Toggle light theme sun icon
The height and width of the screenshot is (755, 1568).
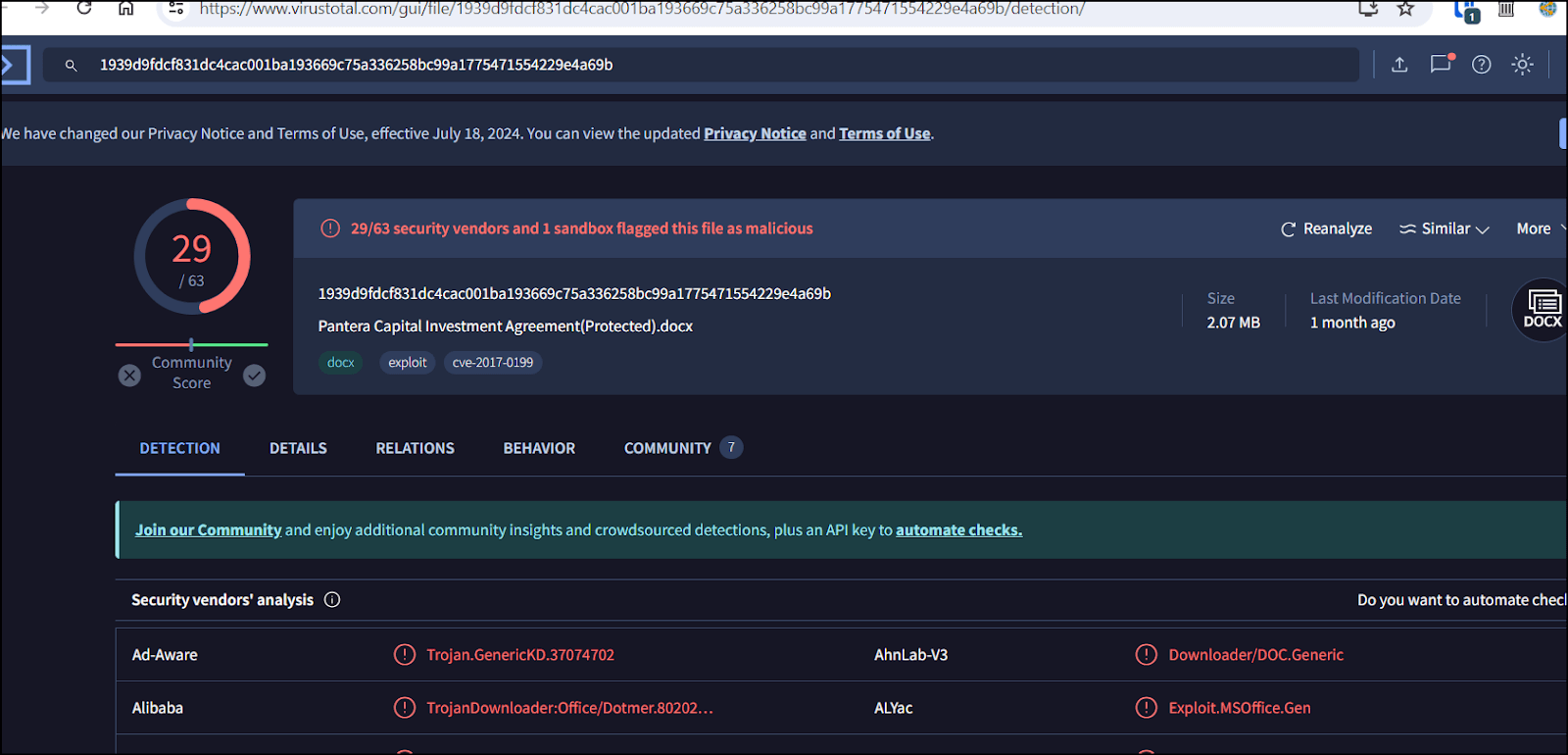click(x=1522, y=65)
